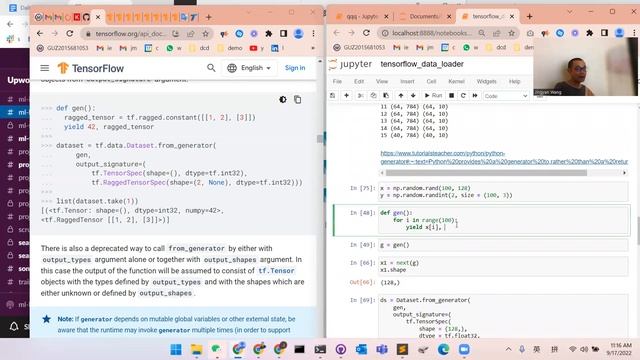Open the demo bookmarks folder
The height and width of the screenshot is (360, 640).
[230, 48]
